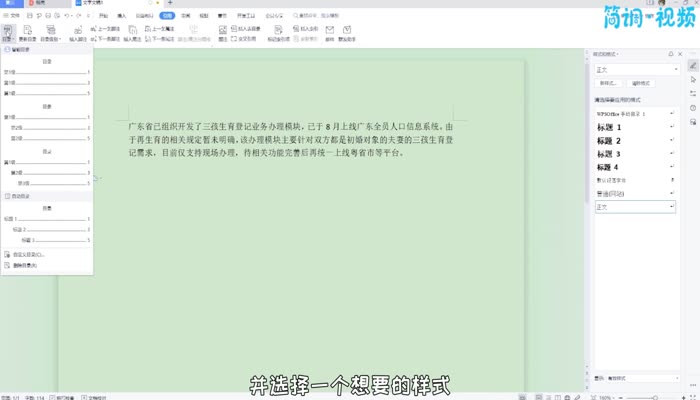The height and width of the screenshot is (400, 700).
Task: Apply the 标题 2 style from the list
Action: click(608, 141)
